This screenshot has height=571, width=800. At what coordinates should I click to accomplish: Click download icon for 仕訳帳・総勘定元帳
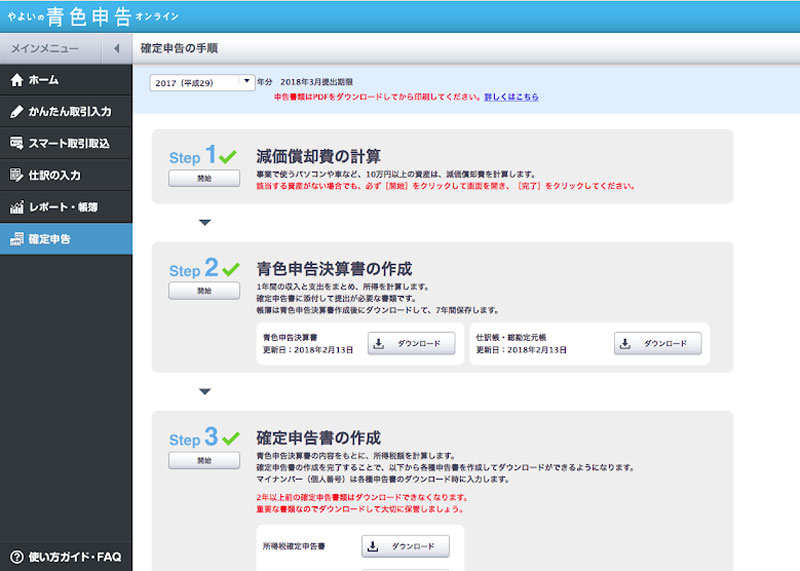(x=625, y=343)
